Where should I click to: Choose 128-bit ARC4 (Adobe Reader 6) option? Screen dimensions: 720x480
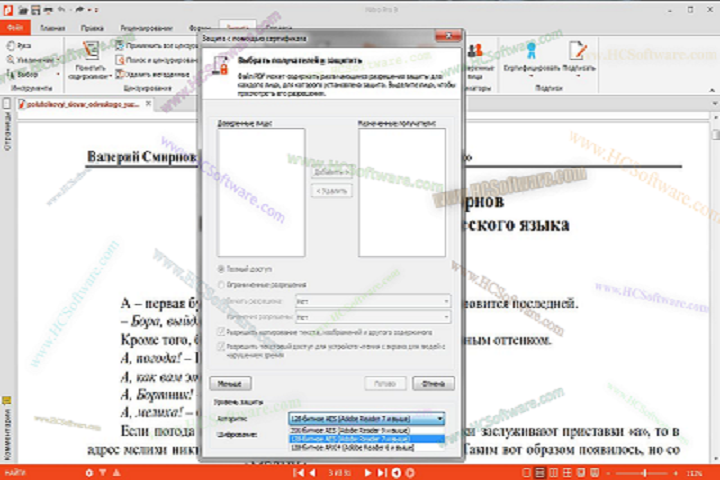(x=367, y=447)
